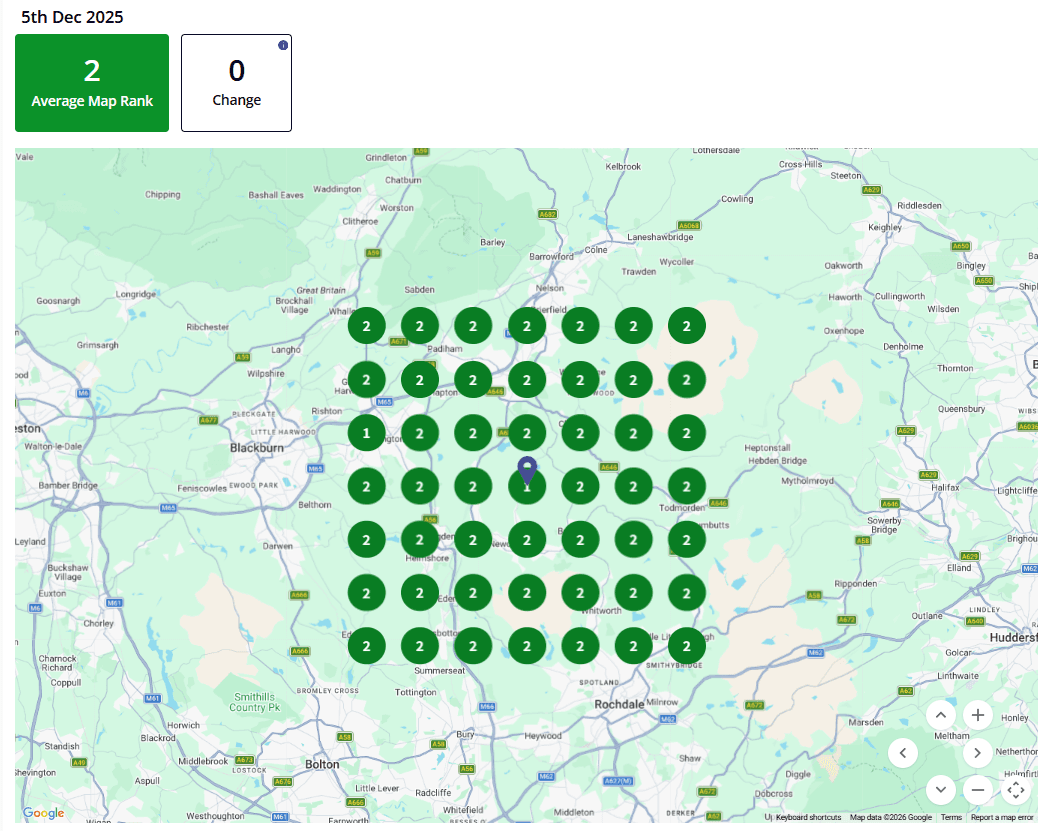The width and height of the screenshot is (1046, 831).
Task: Pan the map down with arrow button
Action: coord(941,790)
